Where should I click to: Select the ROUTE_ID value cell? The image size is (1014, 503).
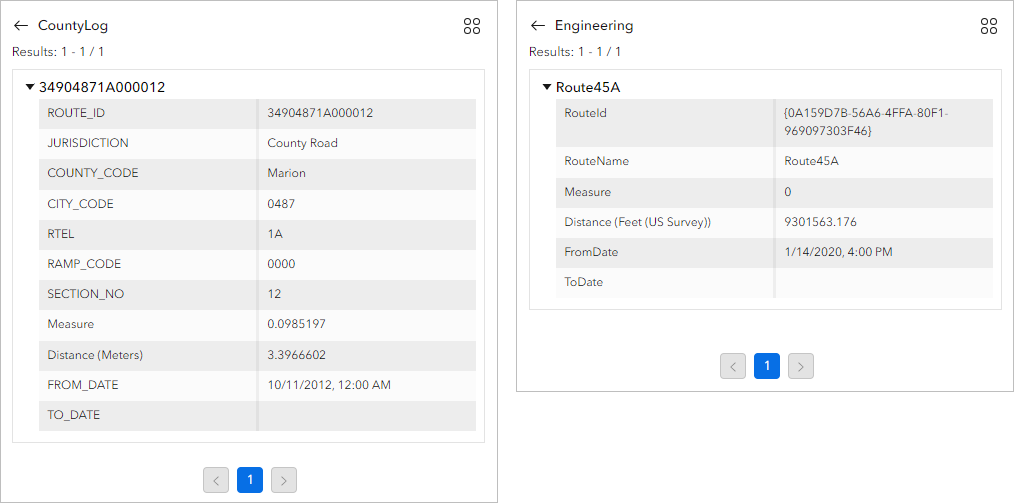coord(320,113)
